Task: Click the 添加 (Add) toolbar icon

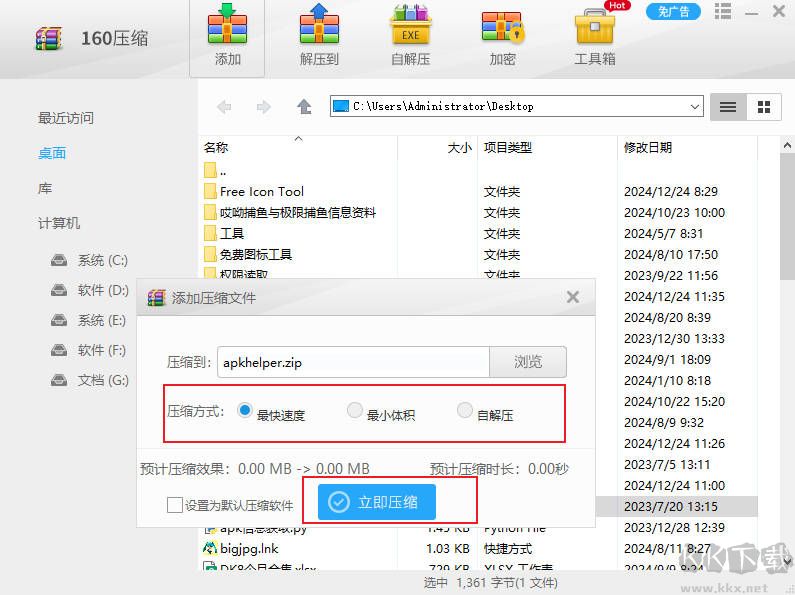Action: [227, 36]
